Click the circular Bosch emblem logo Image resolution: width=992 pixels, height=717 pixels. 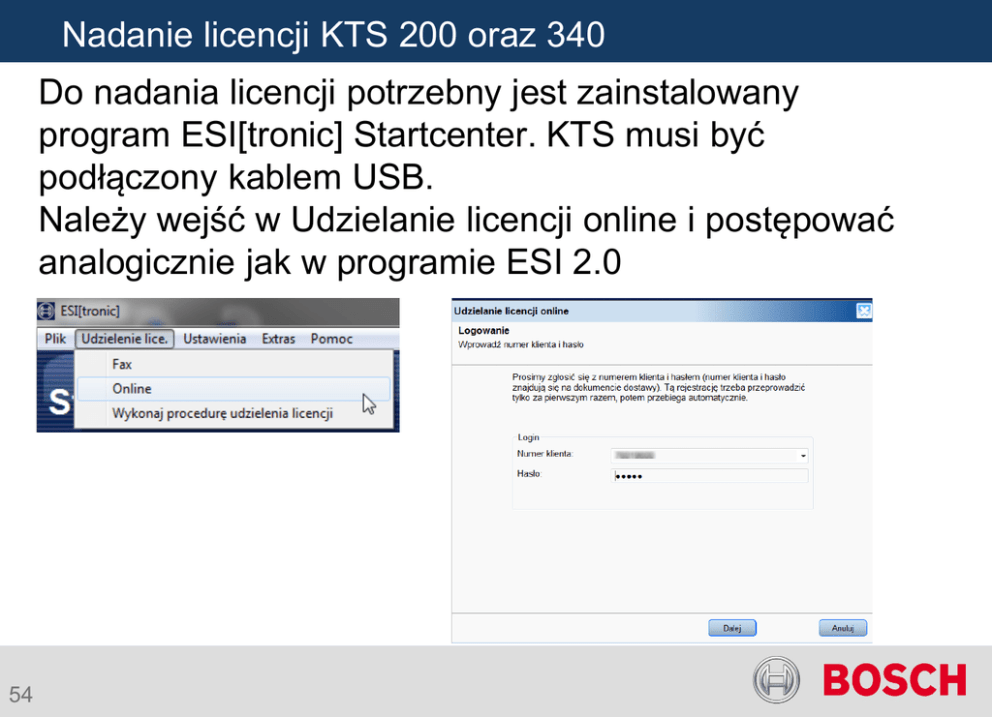tap(778, 681)
